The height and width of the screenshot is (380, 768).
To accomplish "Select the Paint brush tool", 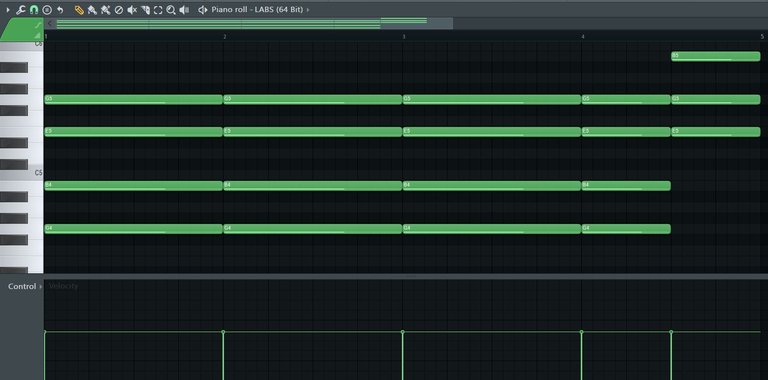I will pos(92,10).
